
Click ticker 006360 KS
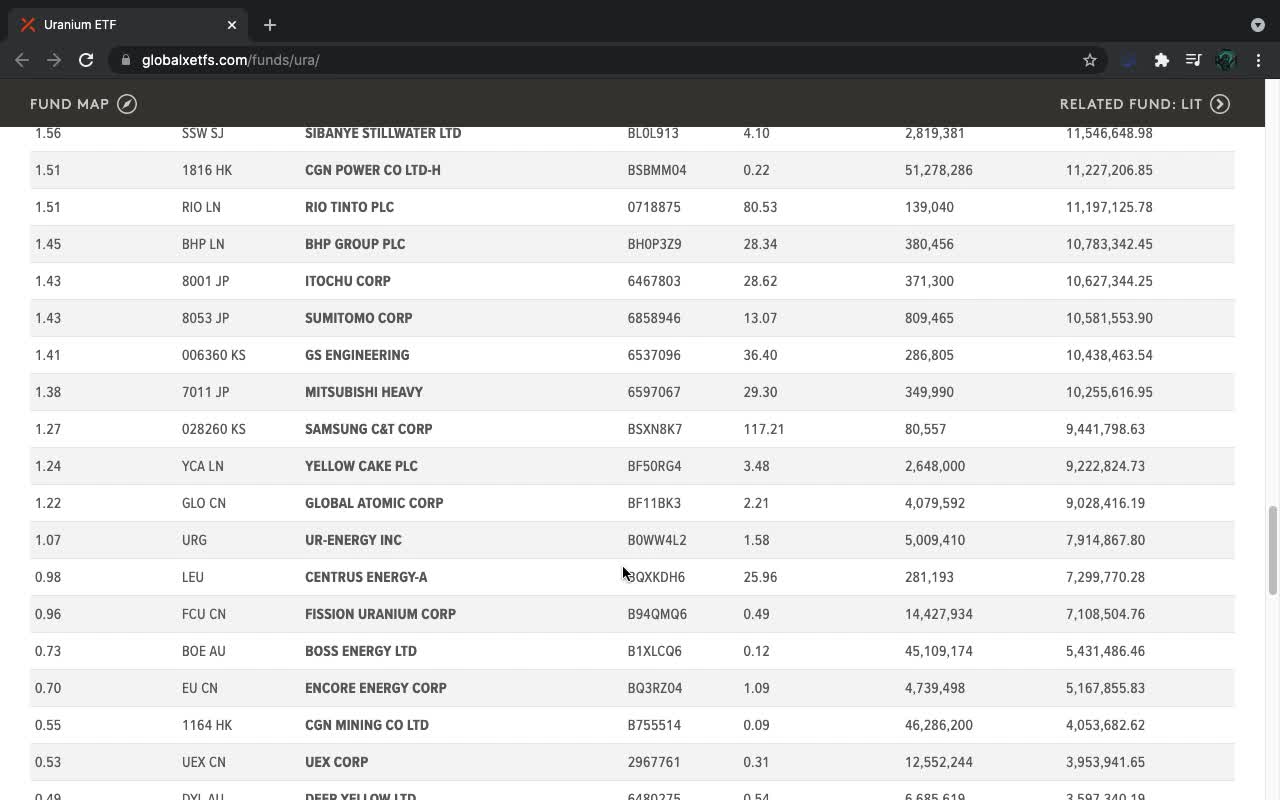[x=214, y=355]
